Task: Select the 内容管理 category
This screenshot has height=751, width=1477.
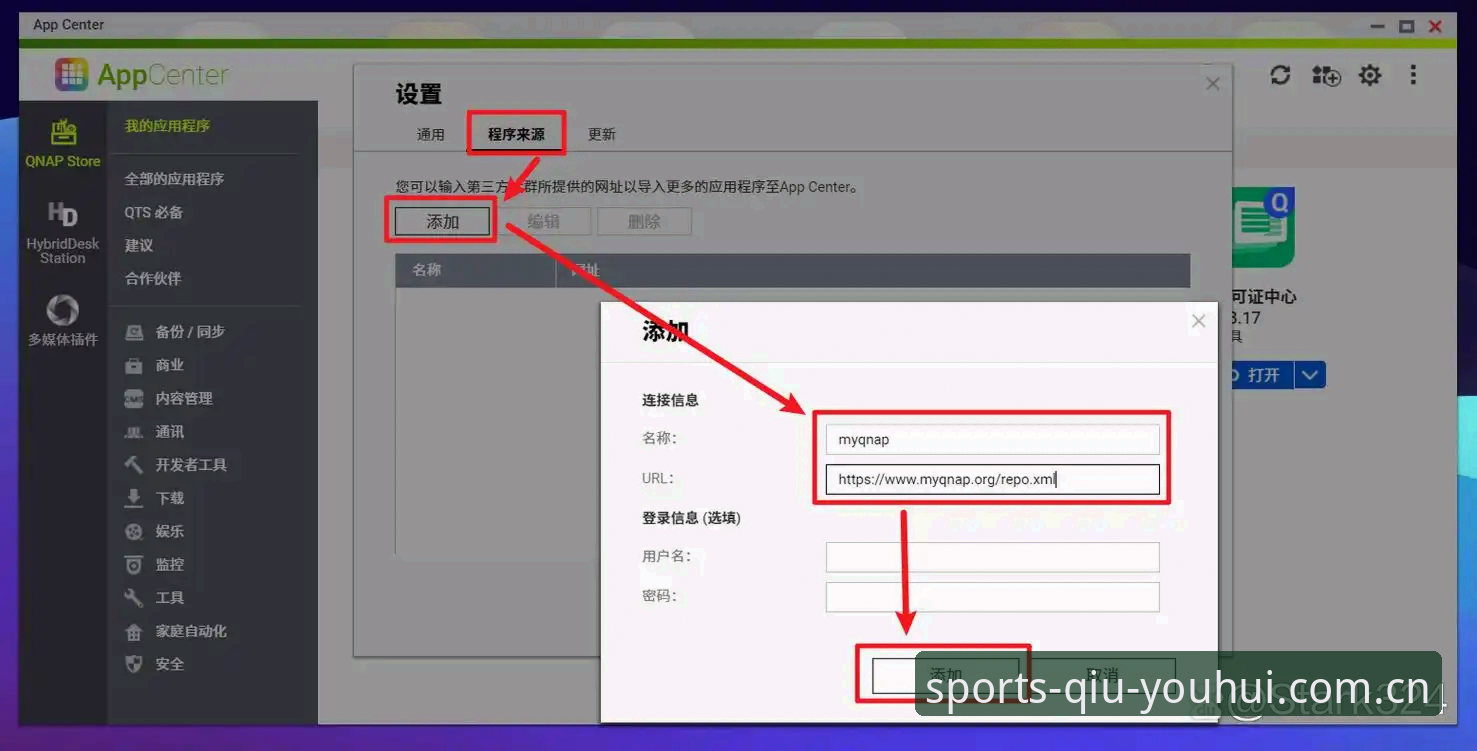Action: click(x=169, y=398)
